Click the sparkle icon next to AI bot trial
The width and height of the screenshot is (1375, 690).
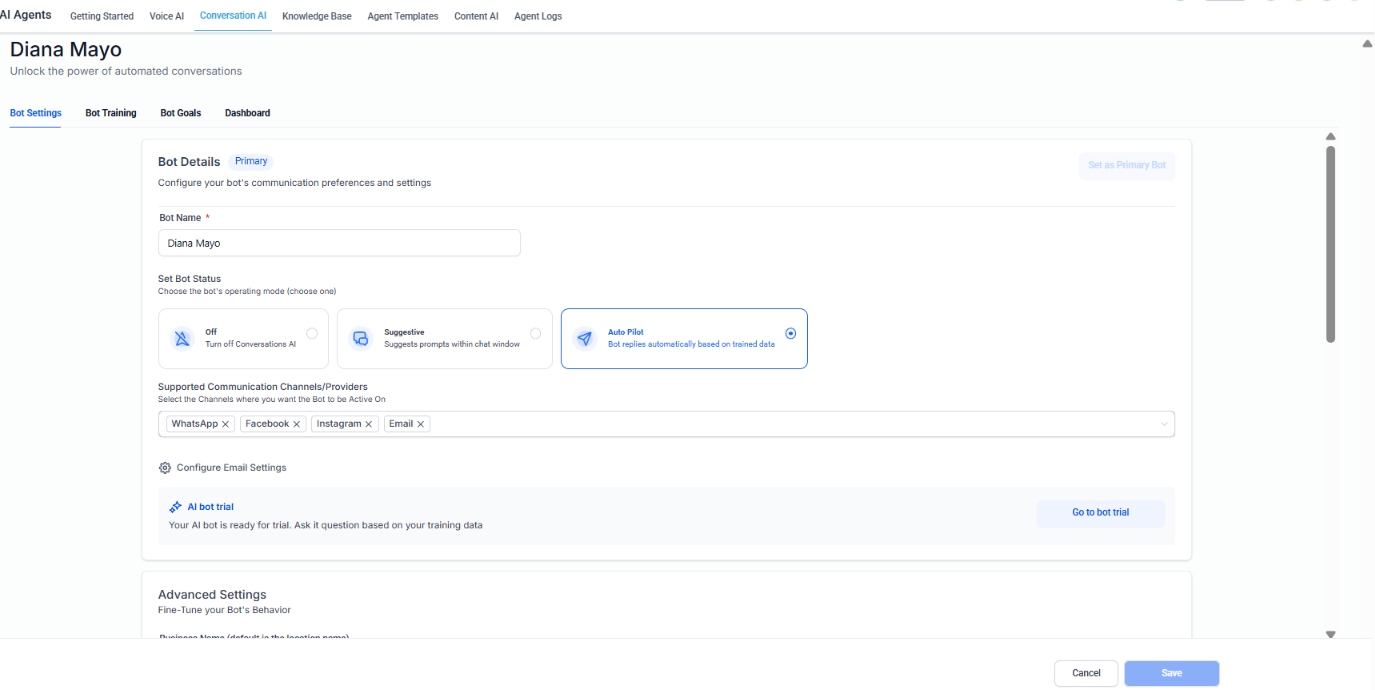tap(176, 507)
